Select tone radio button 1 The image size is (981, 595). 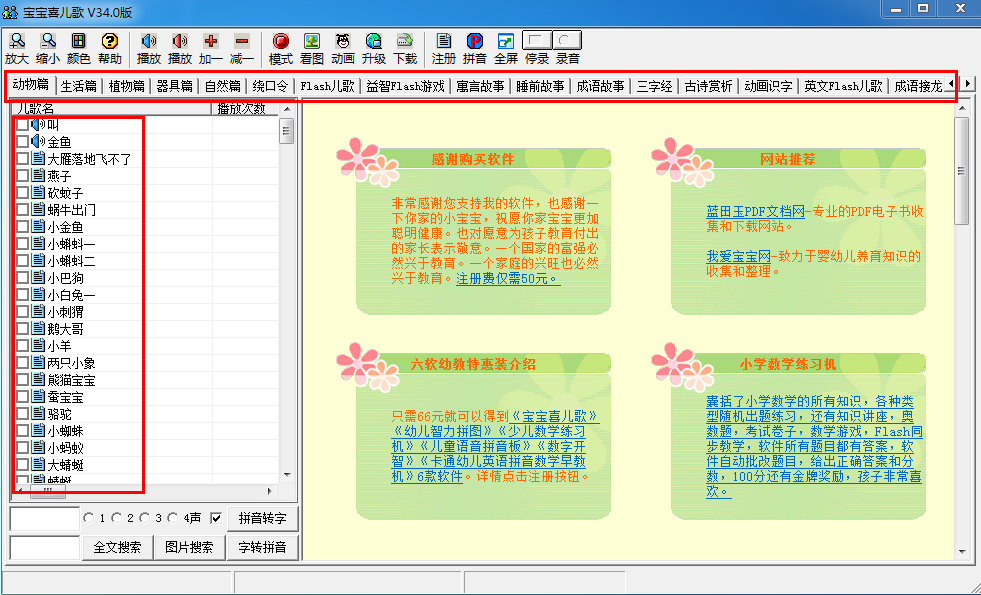(x=89, y=518)
